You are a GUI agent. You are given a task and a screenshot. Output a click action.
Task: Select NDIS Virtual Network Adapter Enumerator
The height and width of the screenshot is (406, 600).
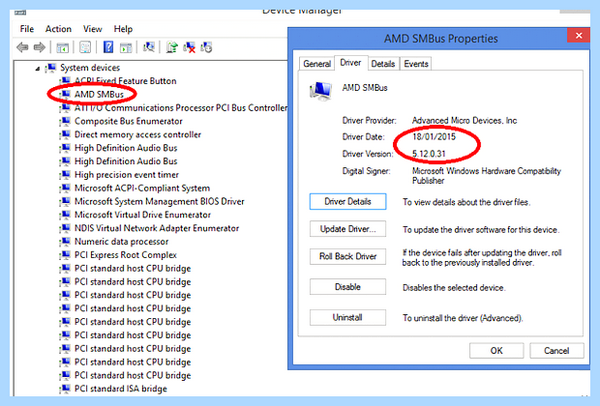coord(157,228)
